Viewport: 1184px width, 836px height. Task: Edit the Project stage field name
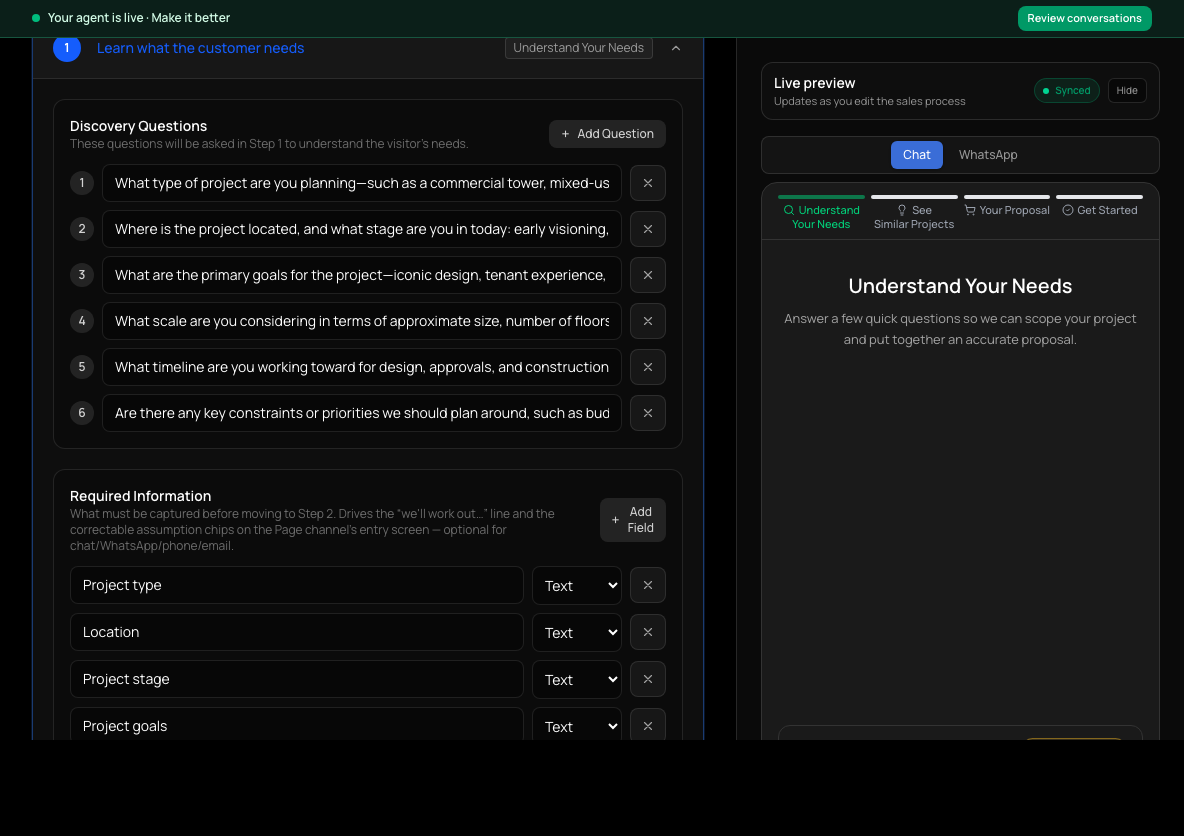tap(297, 679)
